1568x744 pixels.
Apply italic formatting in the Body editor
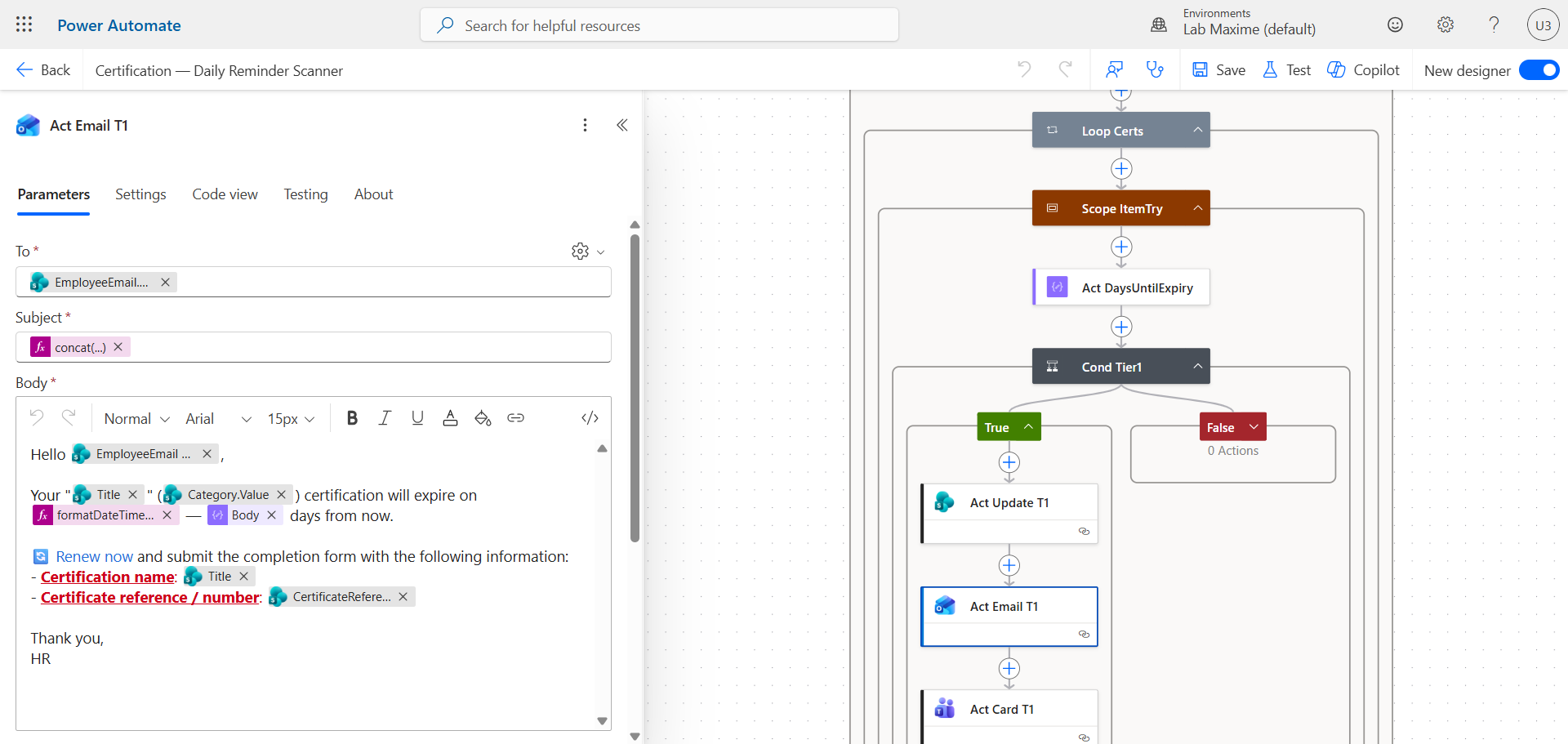tap(385, 418)
